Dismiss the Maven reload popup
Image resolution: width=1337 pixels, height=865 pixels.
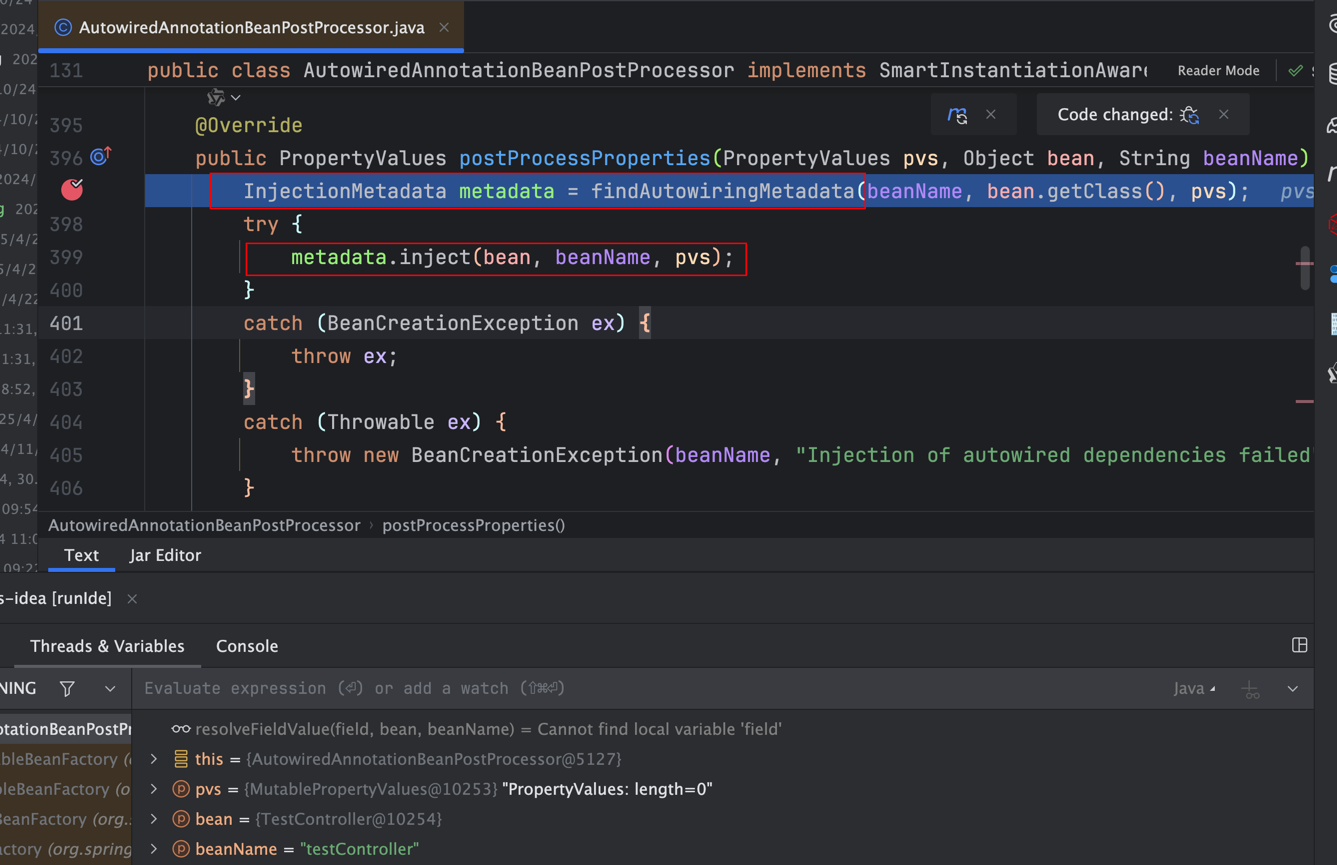(991, 115)
